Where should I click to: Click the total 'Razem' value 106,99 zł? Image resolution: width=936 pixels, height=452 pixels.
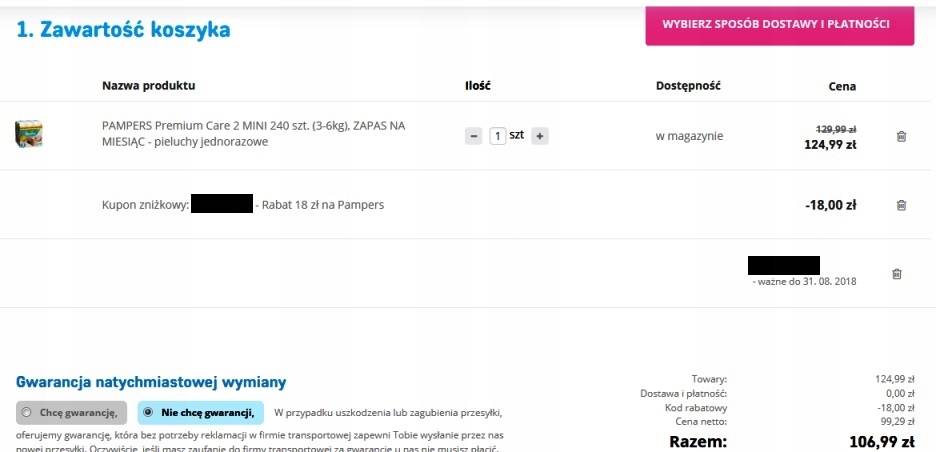point(882,442)
